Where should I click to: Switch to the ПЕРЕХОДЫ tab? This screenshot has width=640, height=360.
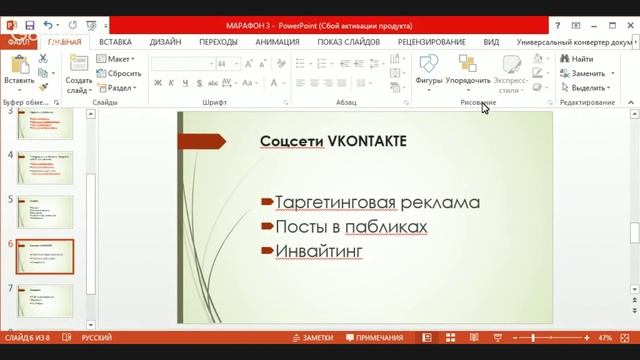coord(218,42)
